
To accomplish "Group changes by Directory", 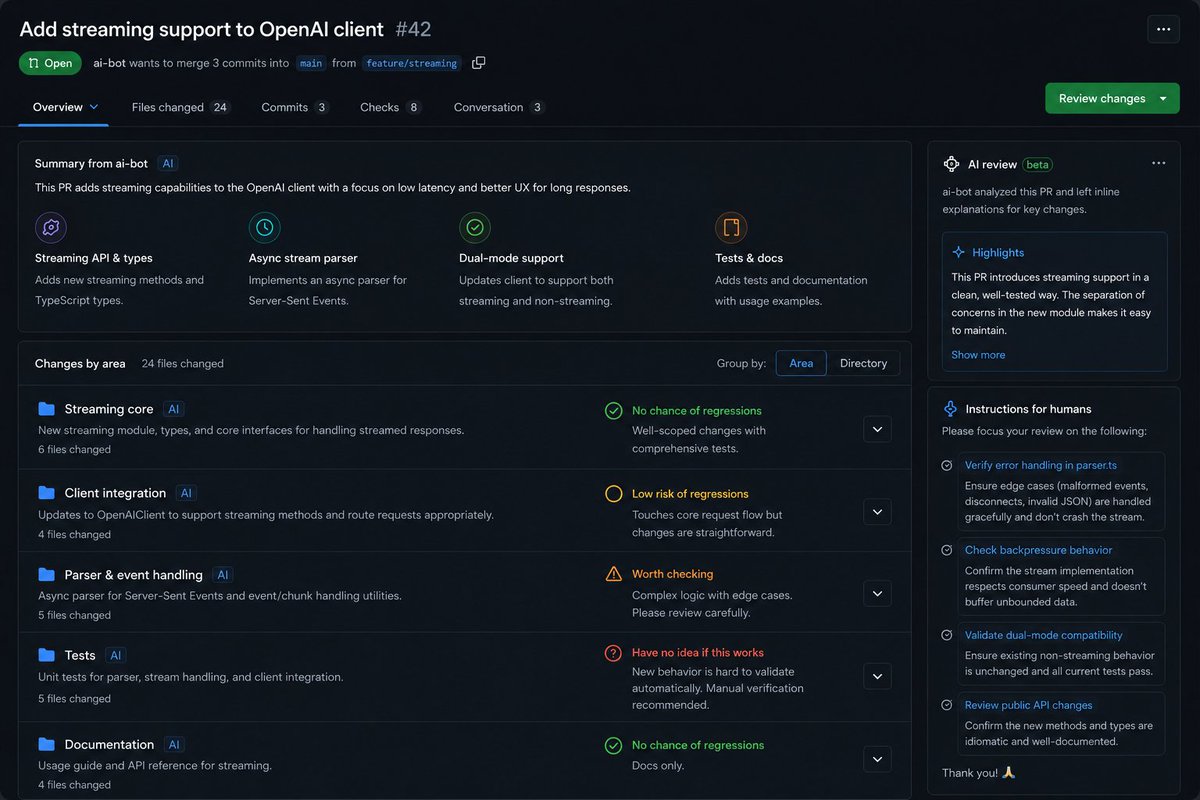I will pos(863,363).
